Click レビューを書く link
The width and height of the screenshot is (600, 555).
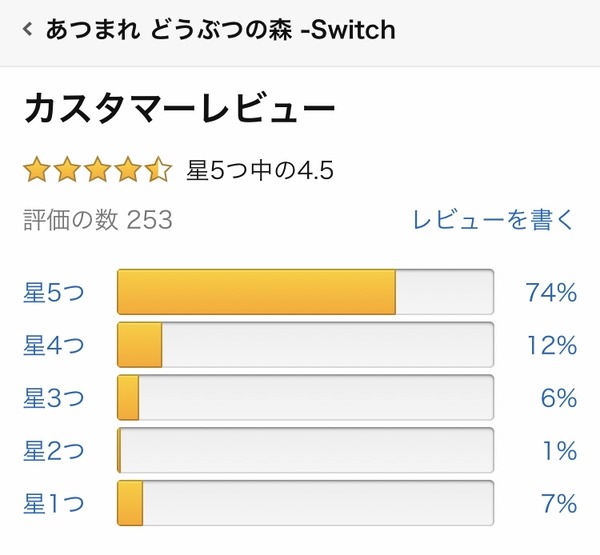(494, 219)
